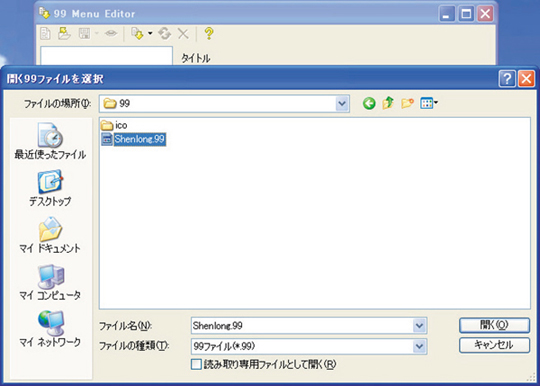Expand the file name dropdown arrow

tap(419, 326)
